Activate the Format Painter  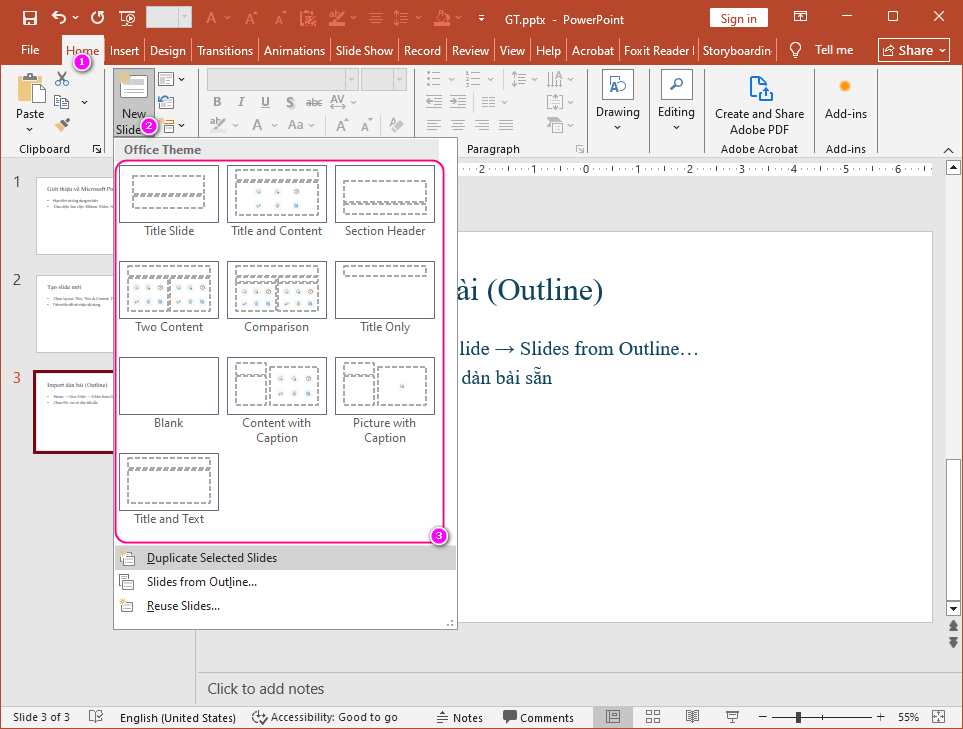[x=60, y=124]
